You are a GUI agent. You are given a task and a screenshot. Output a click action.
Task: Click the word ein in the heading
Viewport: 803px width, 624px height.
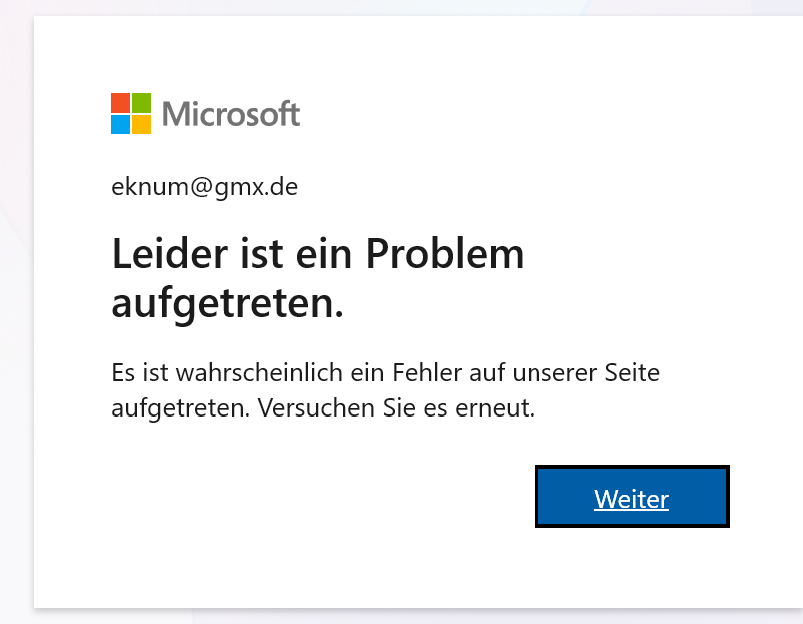point(324,254)
